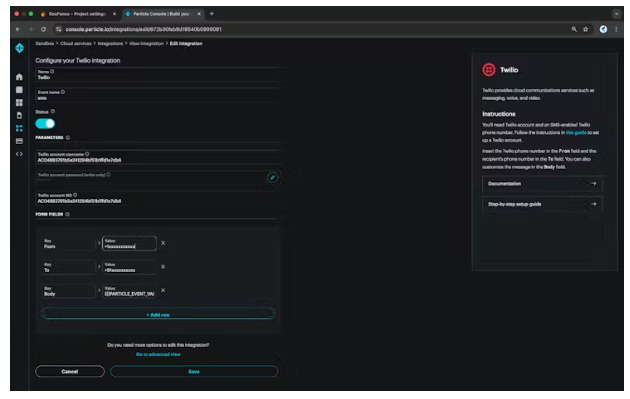Click the Twilio logo in right panel
630x399 pixels.
click(489, 70)
